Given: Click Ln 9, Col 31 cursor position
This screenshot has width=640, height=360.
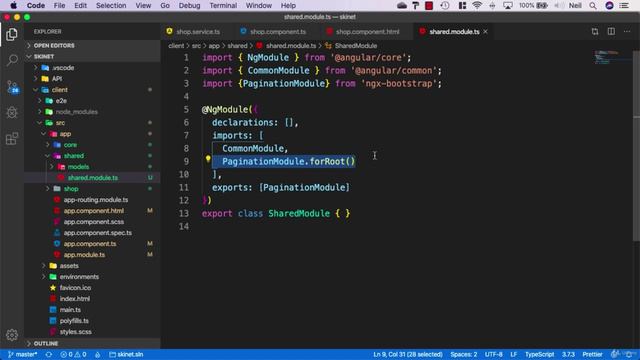Looking at the screenshot, I should (x=407, y=354).
